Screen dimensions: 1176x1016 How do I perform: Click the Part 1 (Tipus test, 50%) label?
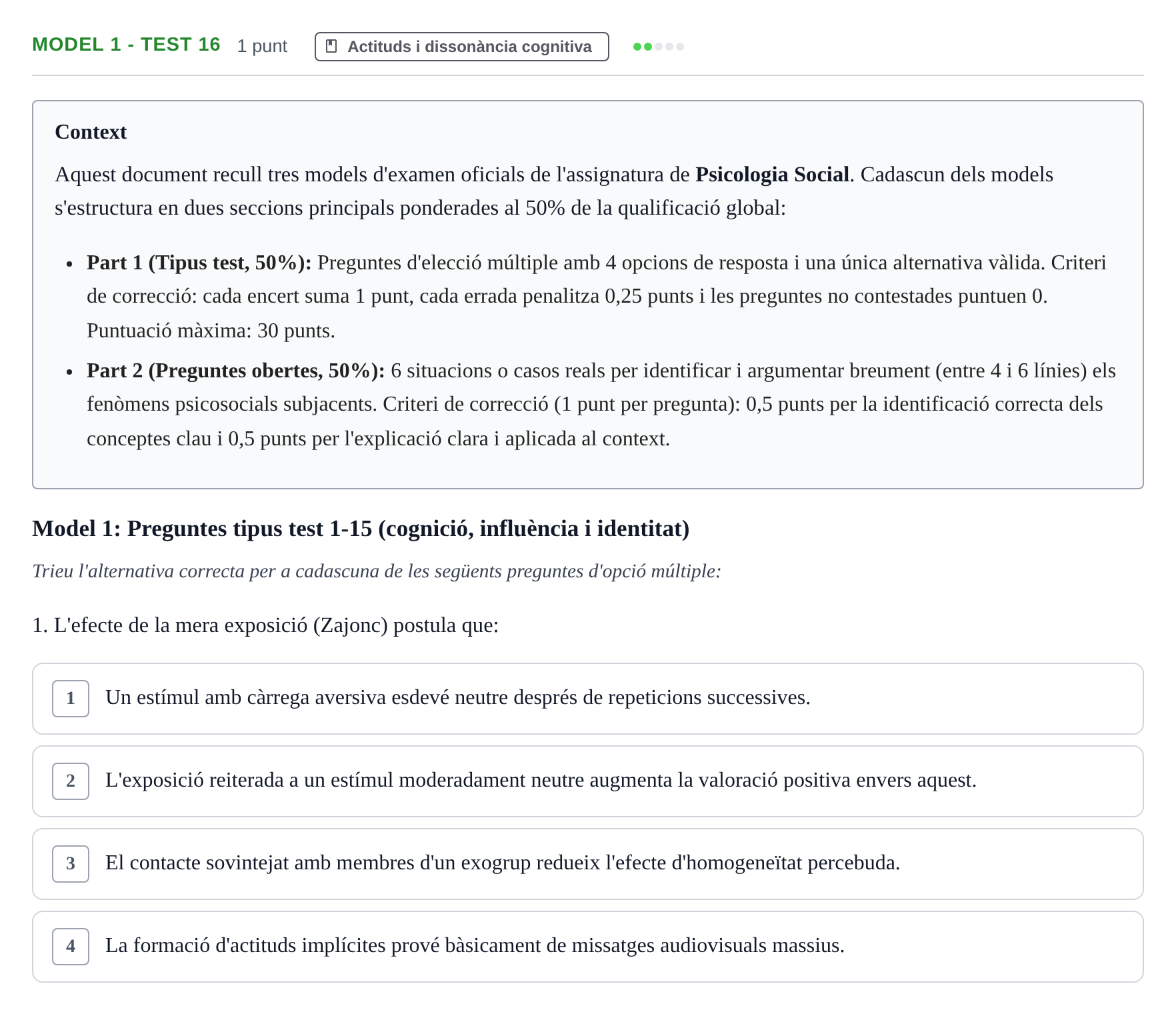click(x=199, y=263)
